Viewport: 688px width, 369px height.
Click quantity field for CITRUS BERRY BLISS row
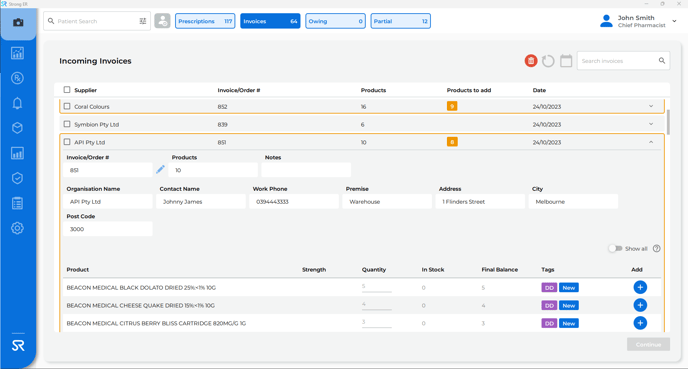(376, 323)
